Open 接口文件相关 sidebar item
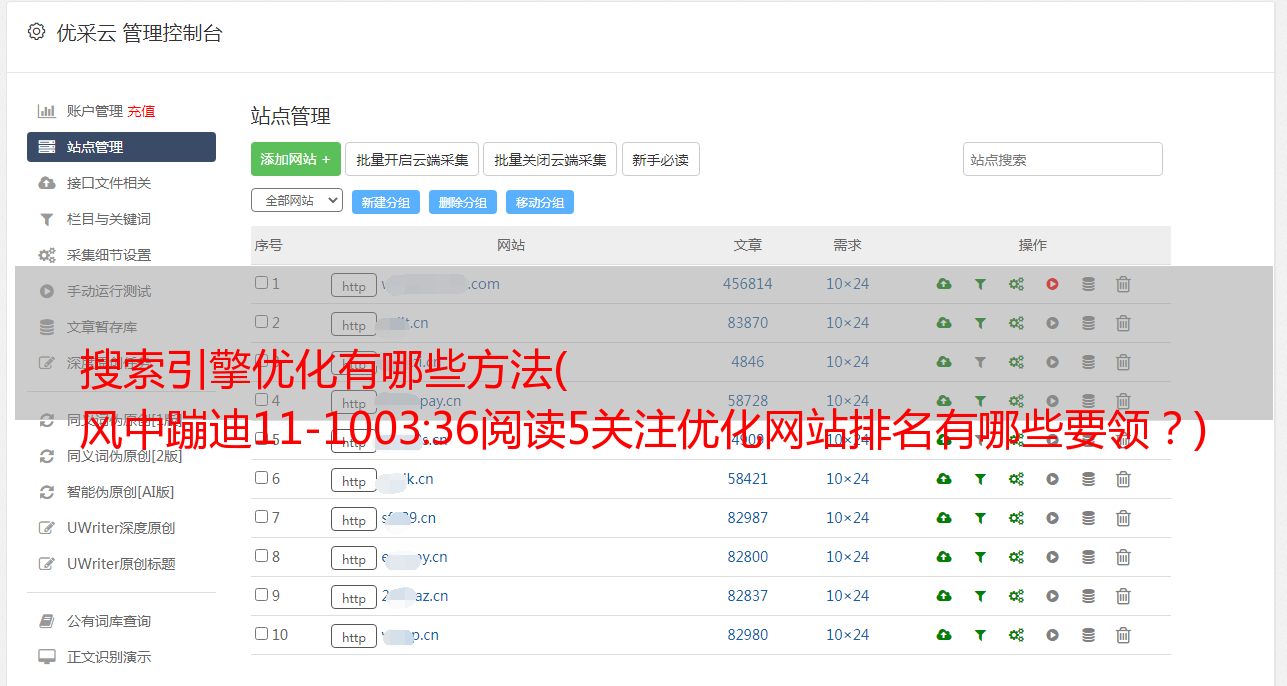1287x686 pixels. point(109,183)
